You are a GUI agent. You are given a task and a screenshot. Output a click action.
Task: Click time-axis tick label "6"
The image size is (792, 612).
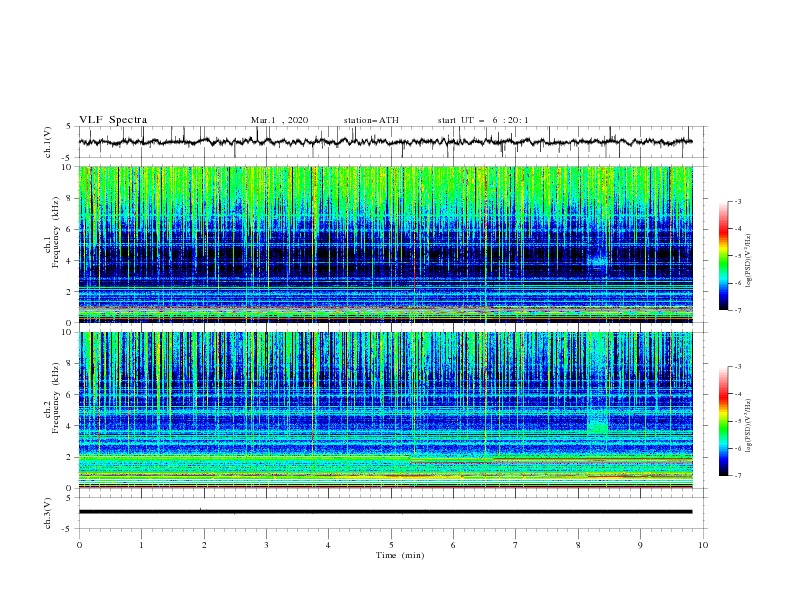tap(453, 545)
